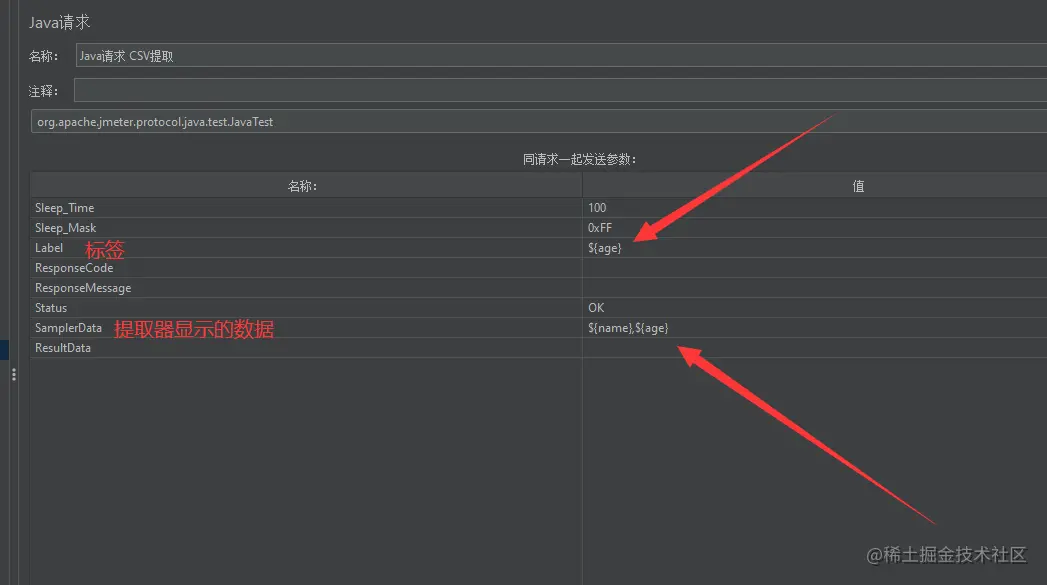The image size is (1047, 585).
Task: Click the value cell showing 100
Action: coord(815,208)
